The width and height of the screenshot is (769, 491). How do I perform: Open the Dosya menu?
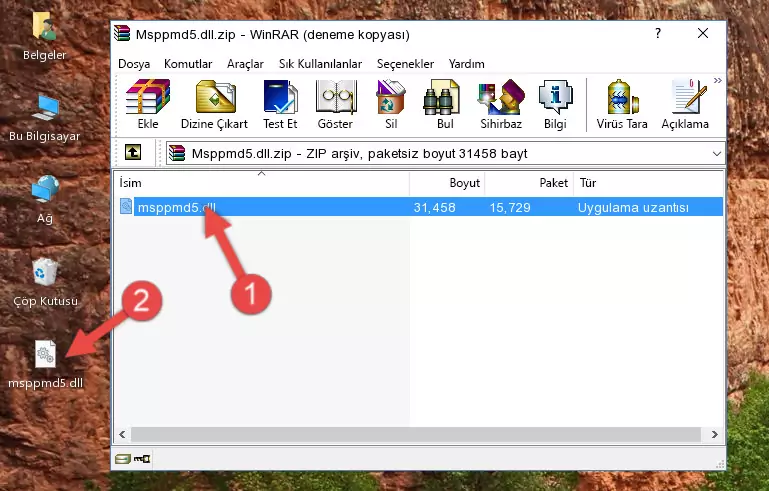coord(134,64)
